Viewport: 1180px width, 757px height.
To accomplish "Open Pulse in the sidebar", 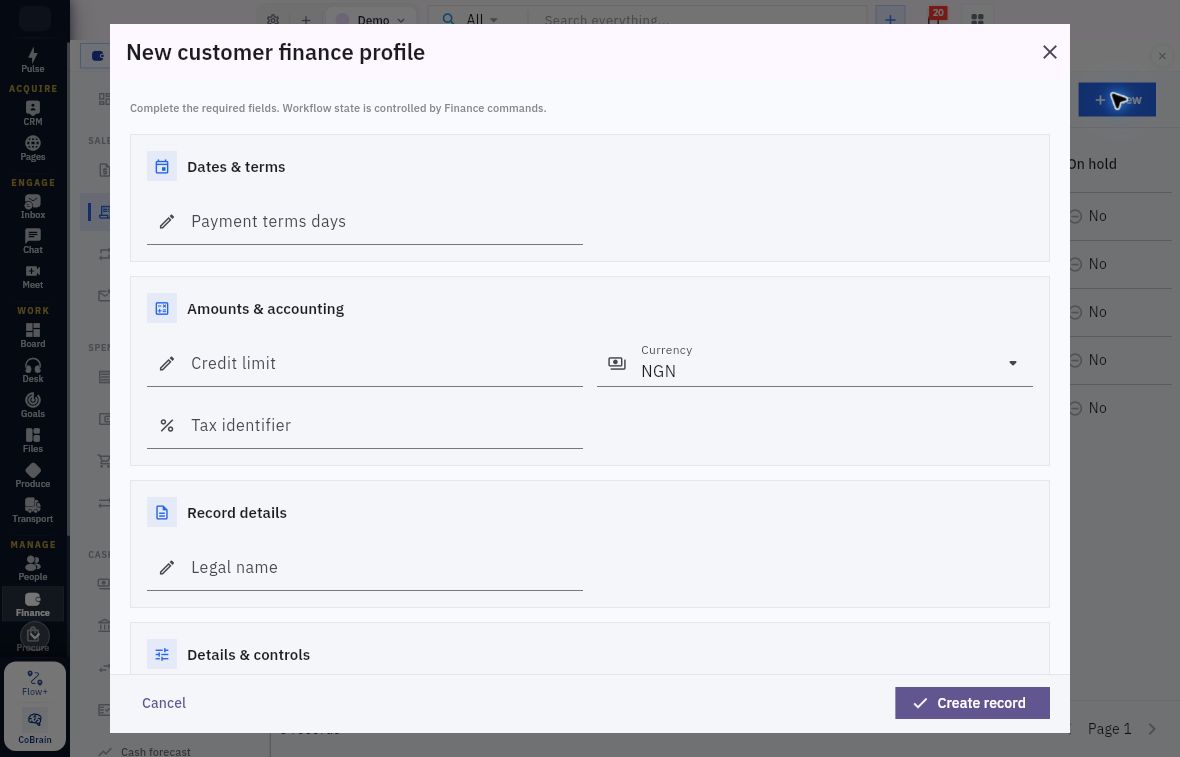I will coord(32,60).
